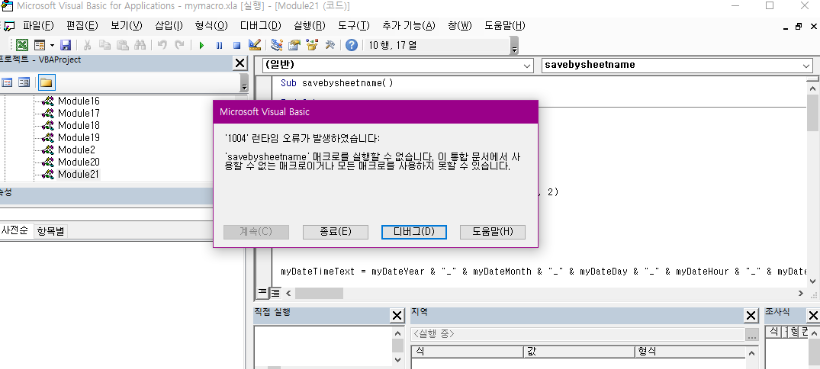The height and width of the screenshot is (369, 820).
Task: Select Module17 in project tree
Action: [78, 113]
